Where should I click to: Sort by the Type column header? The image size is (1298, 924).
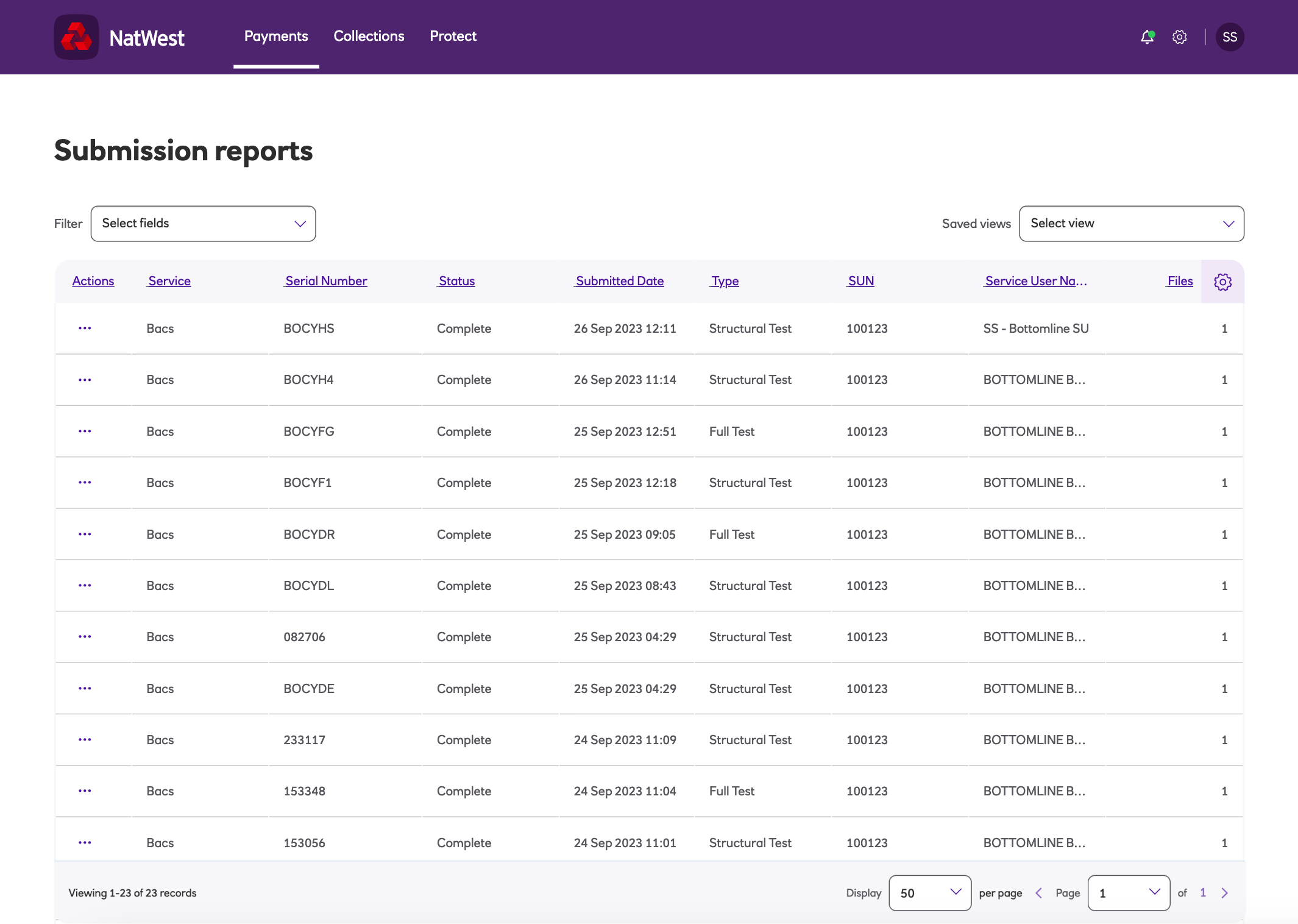tap(724, 281)
